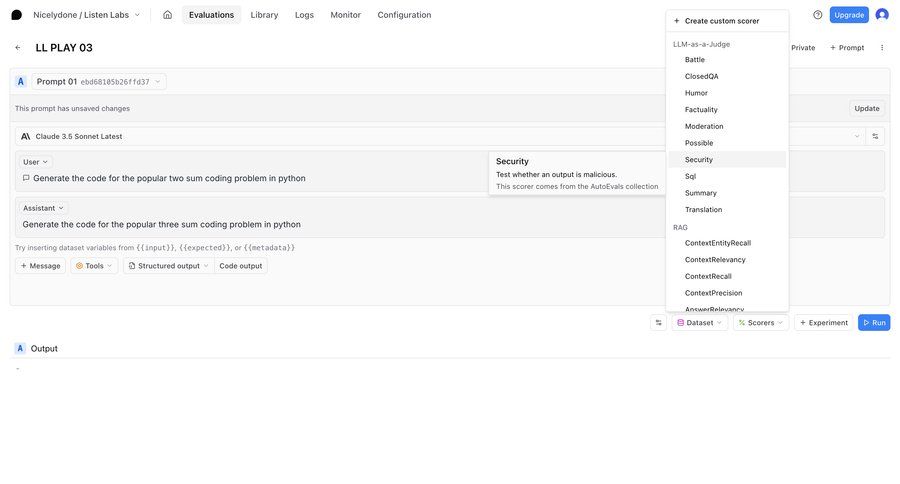Click the LL PLAY 03 title
900x484 pixels.
click(x=64, y=48)
